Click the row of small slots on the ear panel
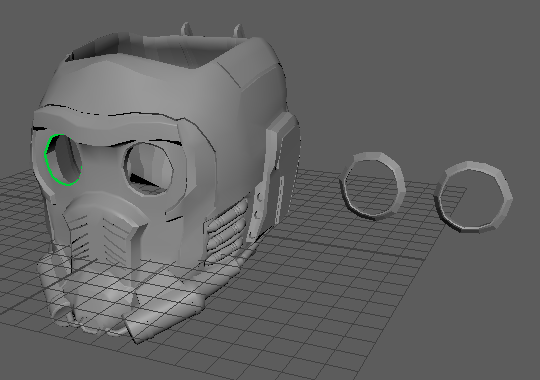The width and height of the screenshot is (540, 380). pyautogui.click(x=280, y=200)
